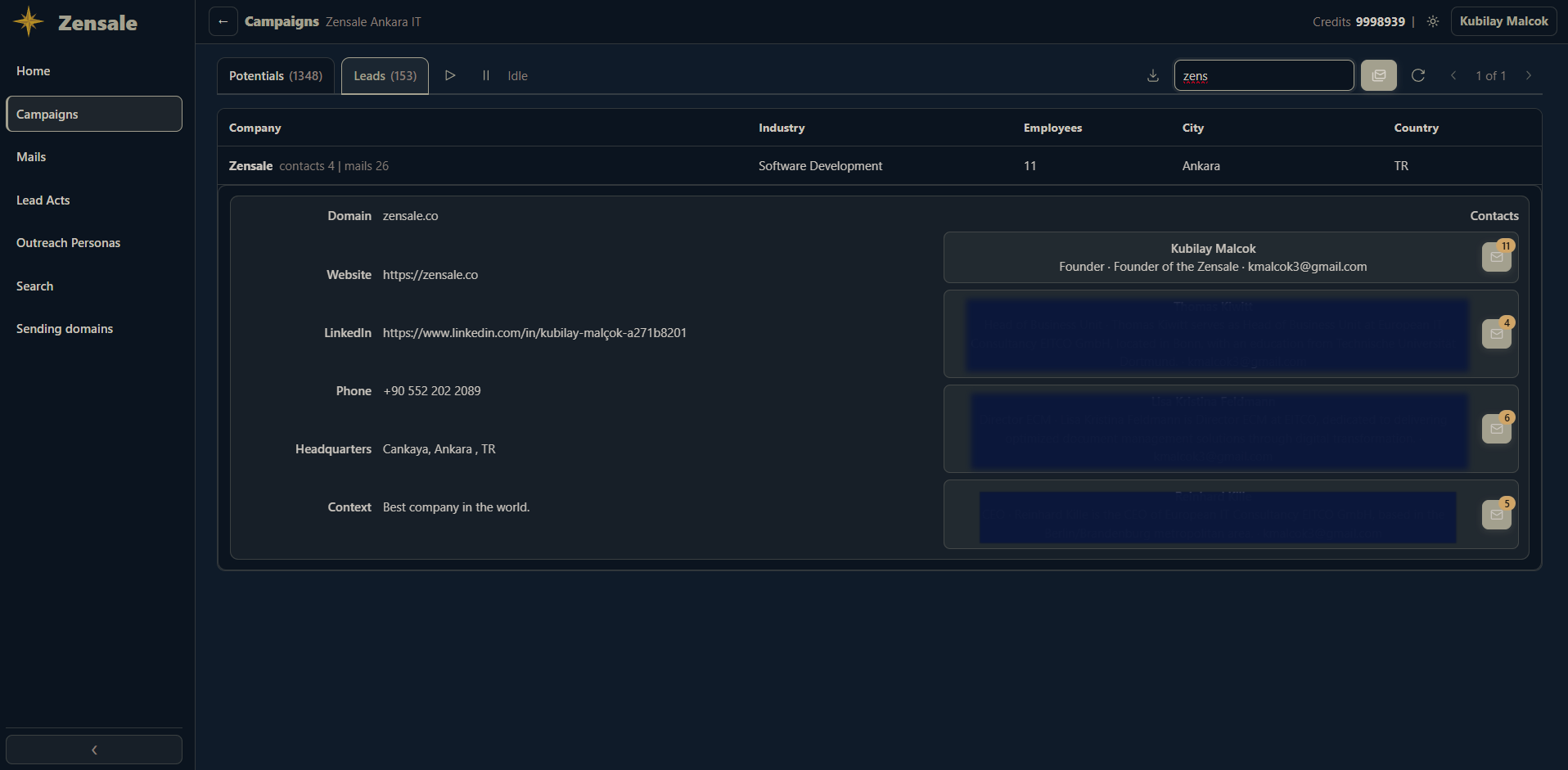Open Lead Acts in the sidebar
This screenshot has width=1568, height=770.
tap(94, 200)
